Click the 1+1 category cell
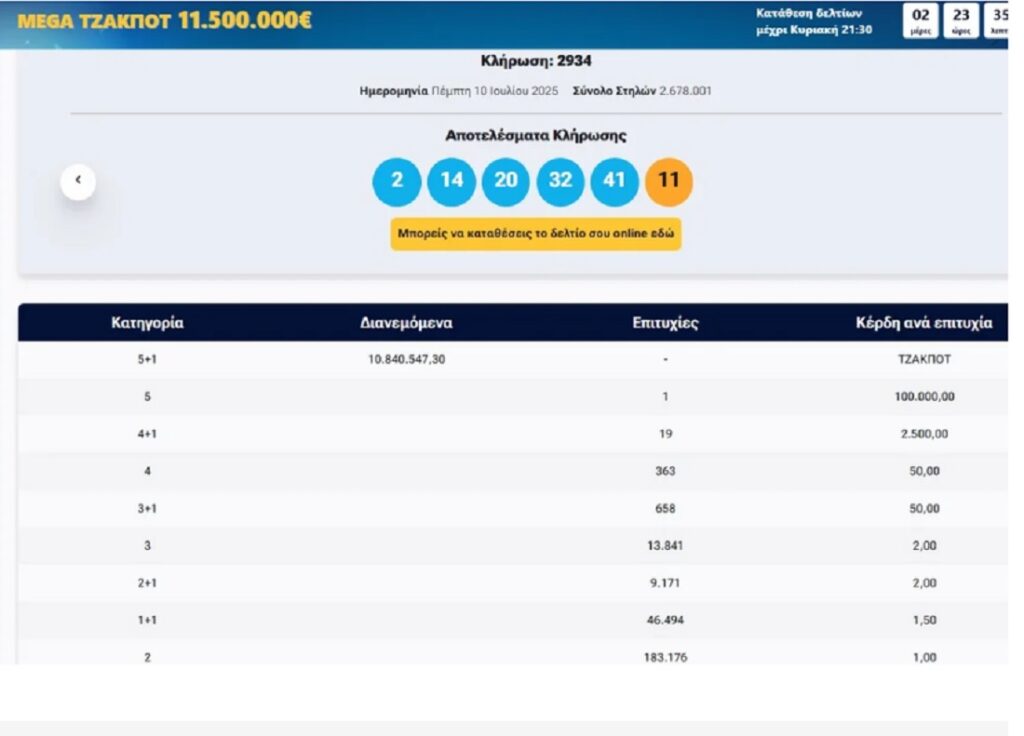This screenshot has height=736, width=1024. point(147,620)
